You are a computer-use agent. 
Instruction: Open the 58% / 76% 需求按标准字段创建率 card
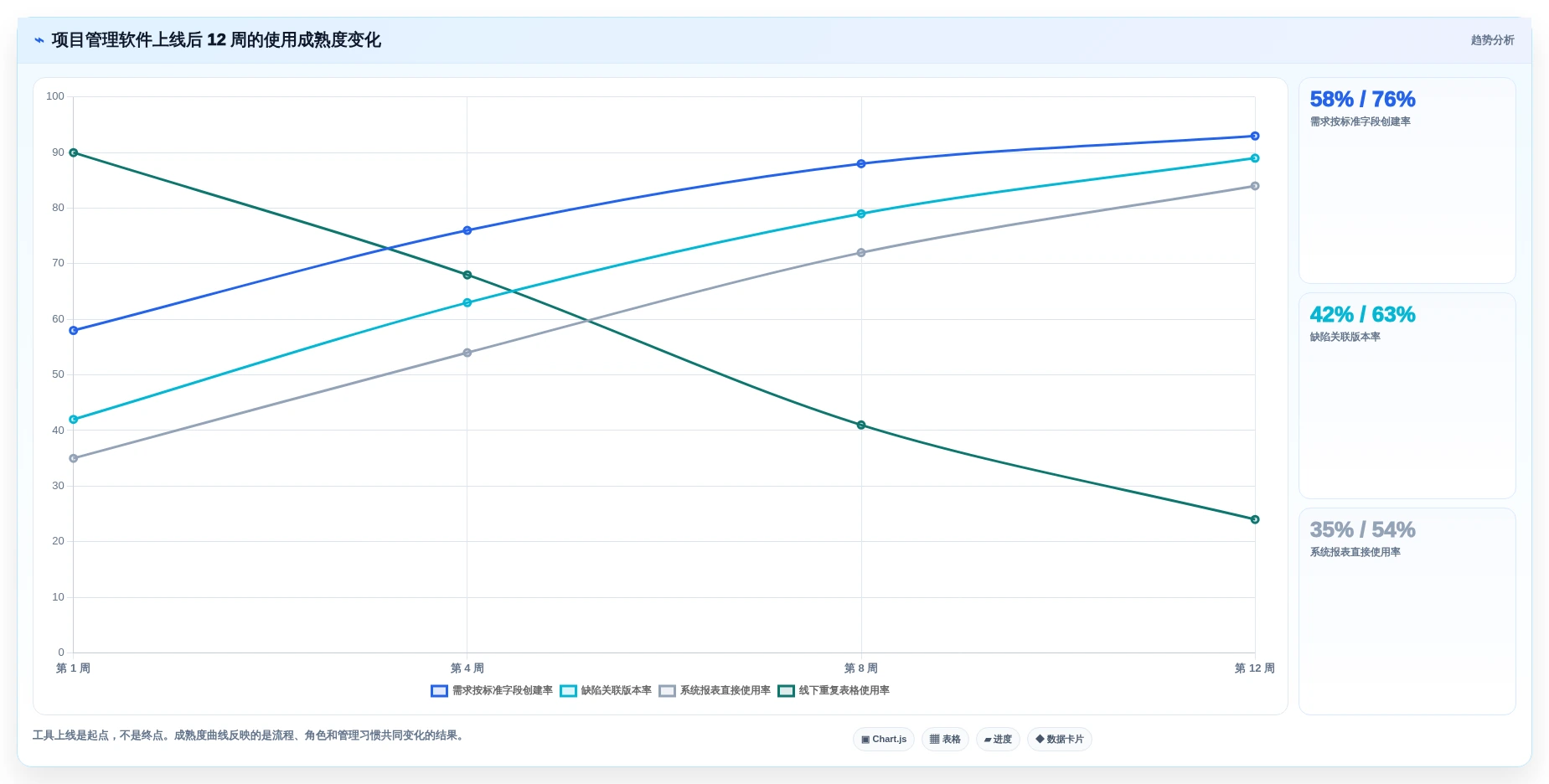click(1407, 181)
